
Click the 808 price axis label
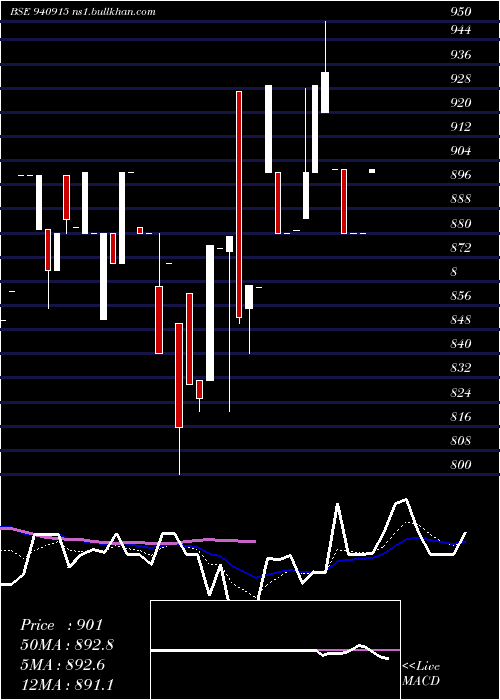click(x=461, y=441)
